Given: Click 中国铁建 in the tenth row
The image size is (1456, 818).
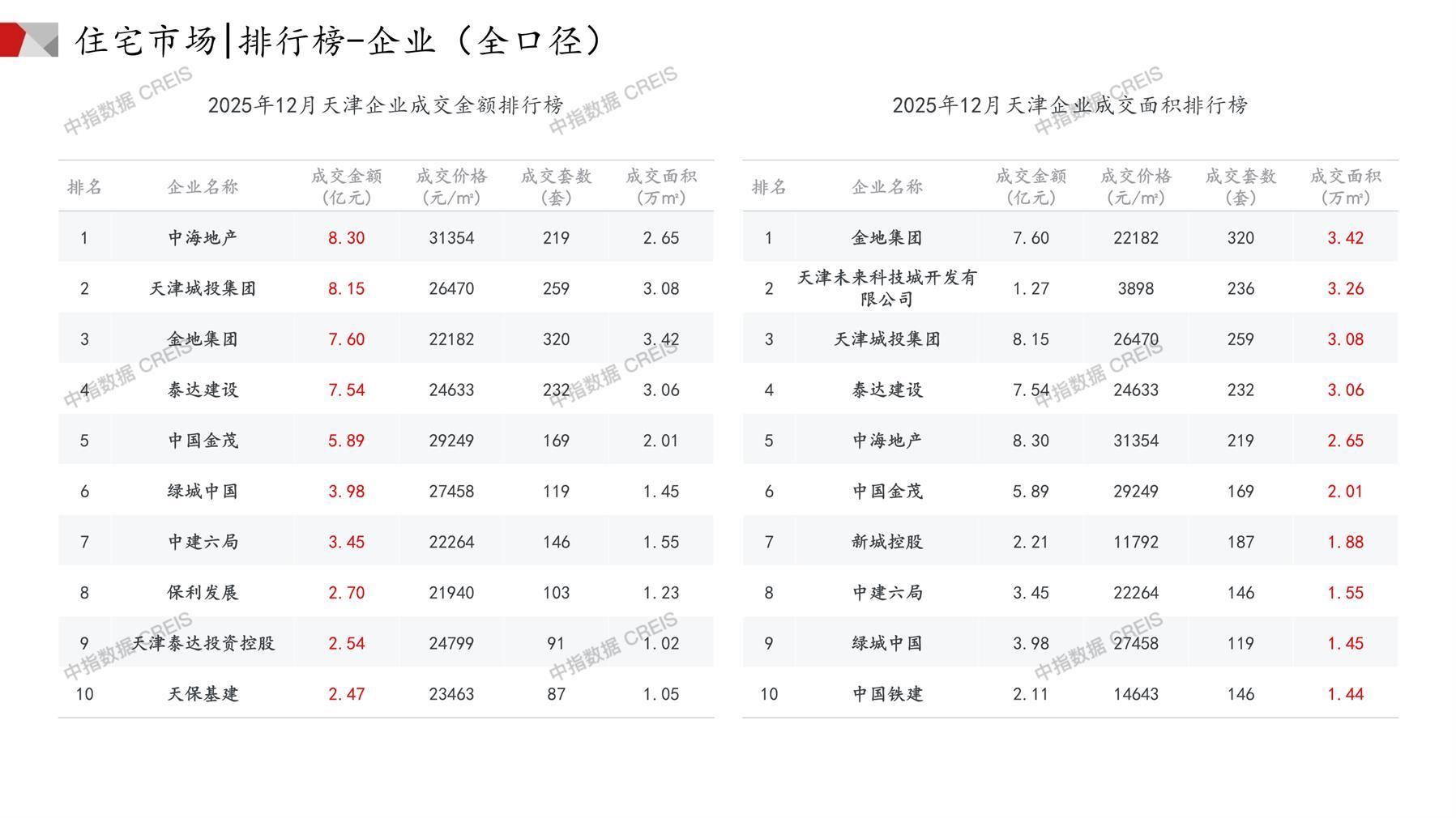Looking at the screenshot, I should (x=886, y=694).
